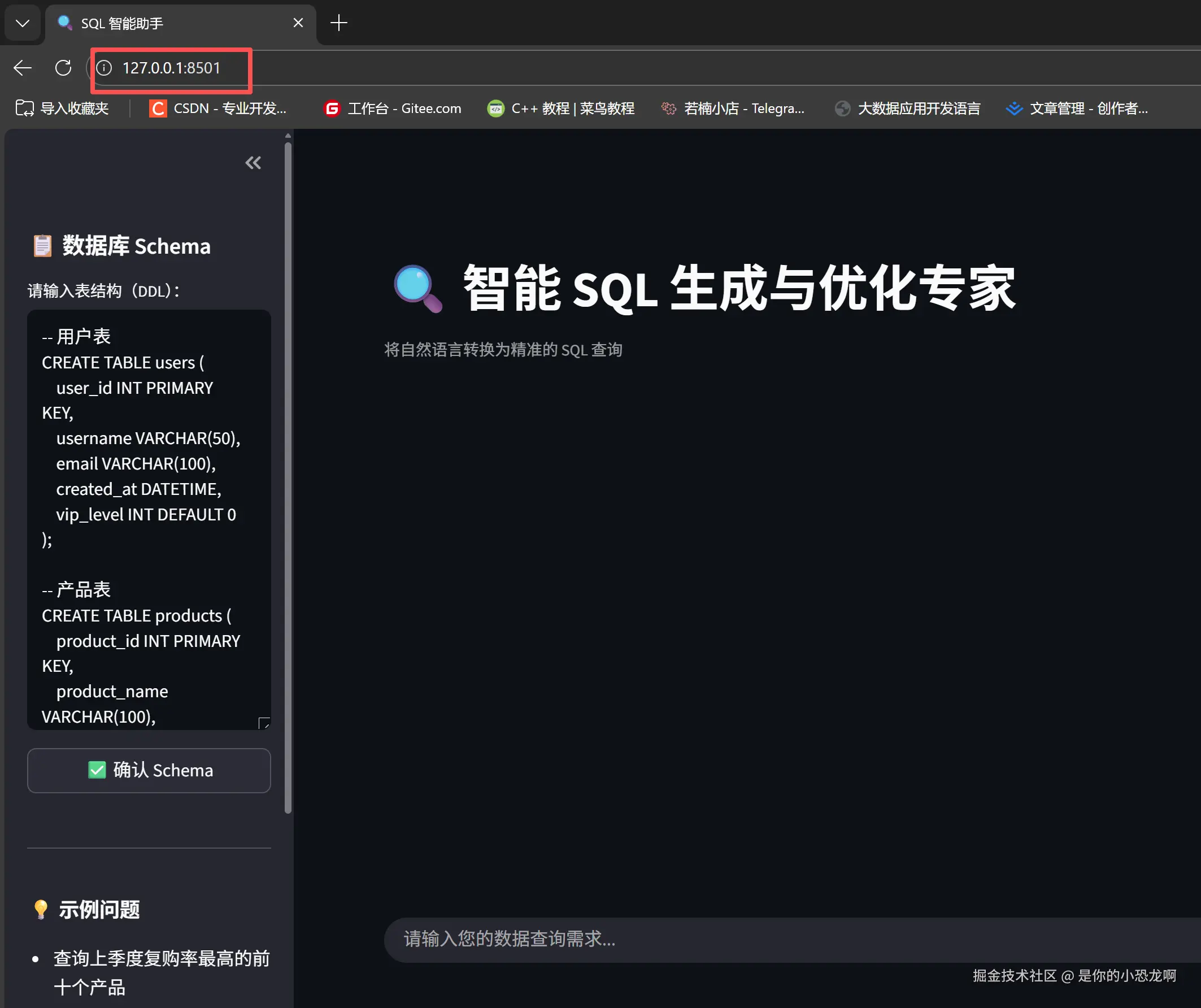1201x1008 pixels.
Task: Close the SQL 智能助手 tab
Action: pos(298,23)
